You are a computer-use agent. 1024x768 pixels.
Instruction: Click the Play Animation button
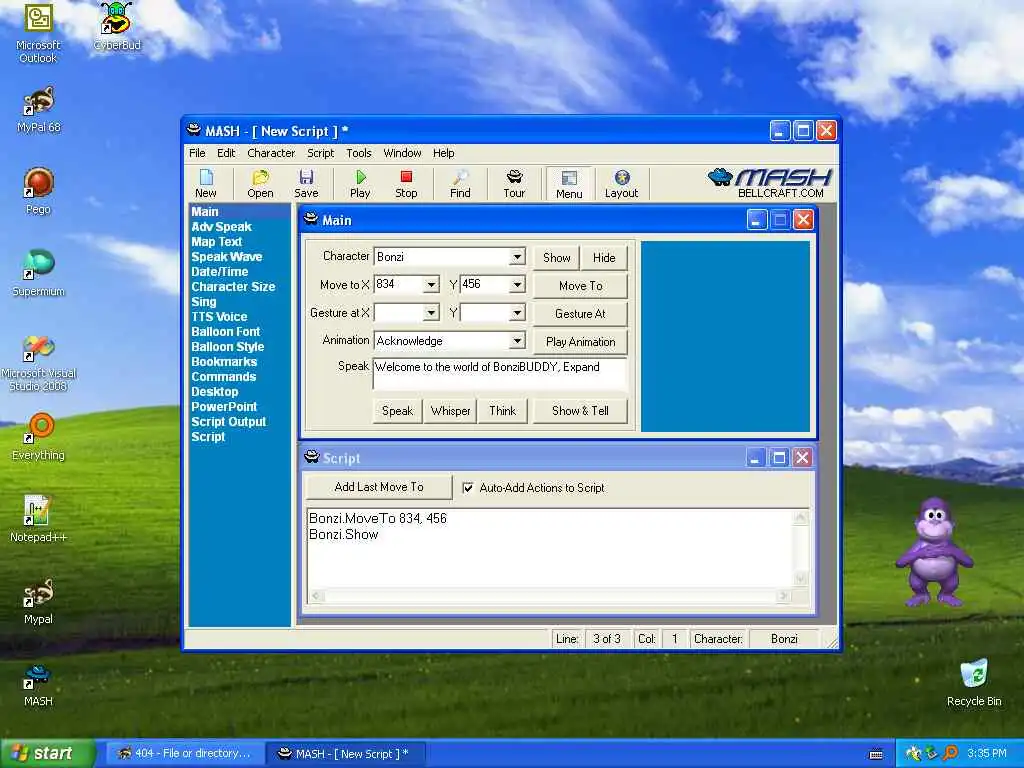click(x=581, y=342)
